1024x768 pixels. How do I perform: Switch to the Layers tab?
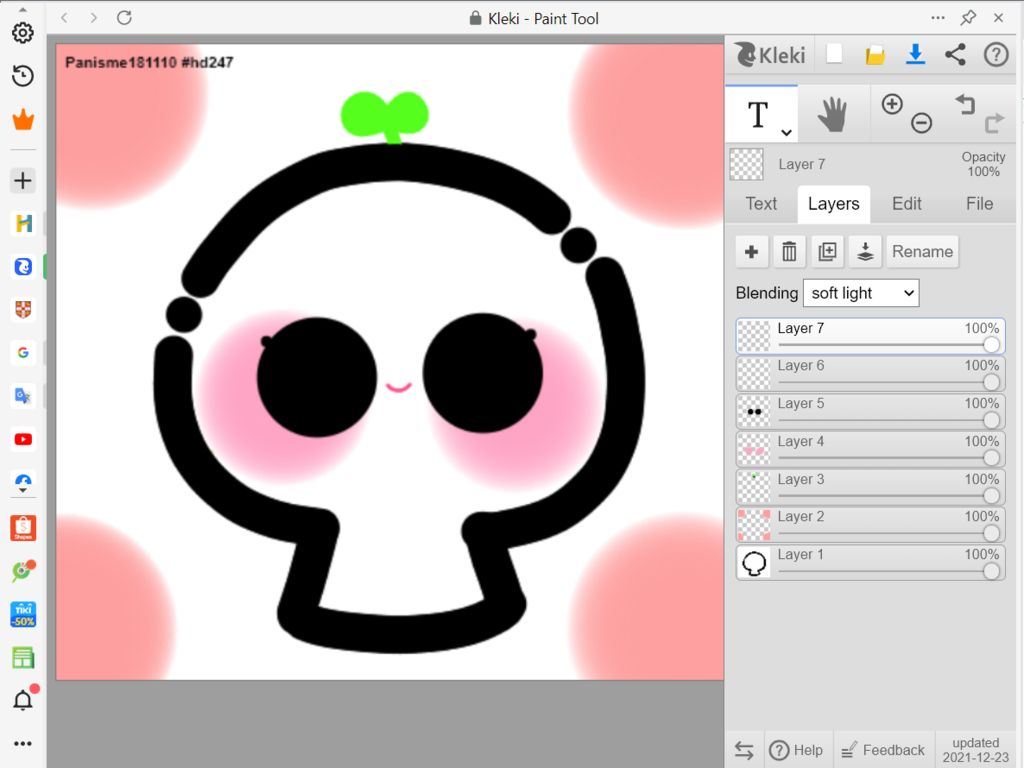833,204
